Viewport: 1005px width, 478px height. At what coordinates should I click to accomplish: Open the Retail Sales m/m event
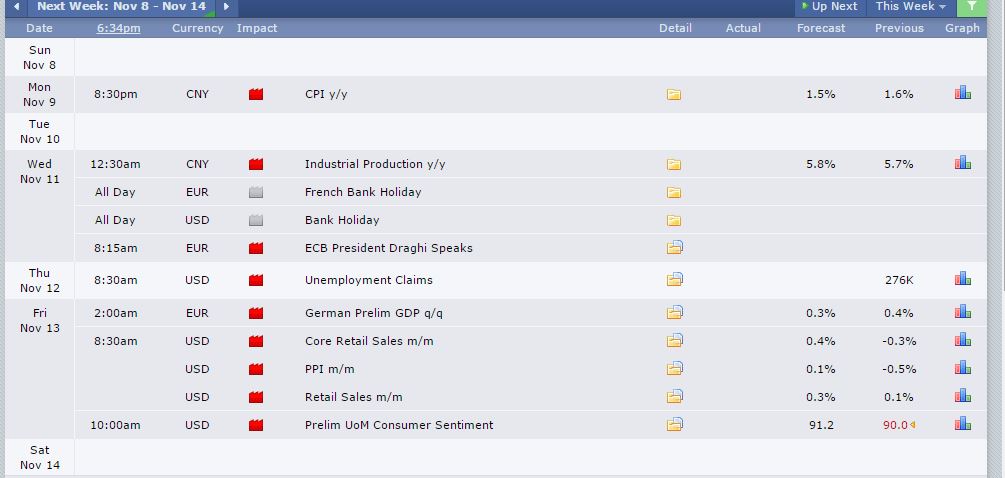[353, 397]
